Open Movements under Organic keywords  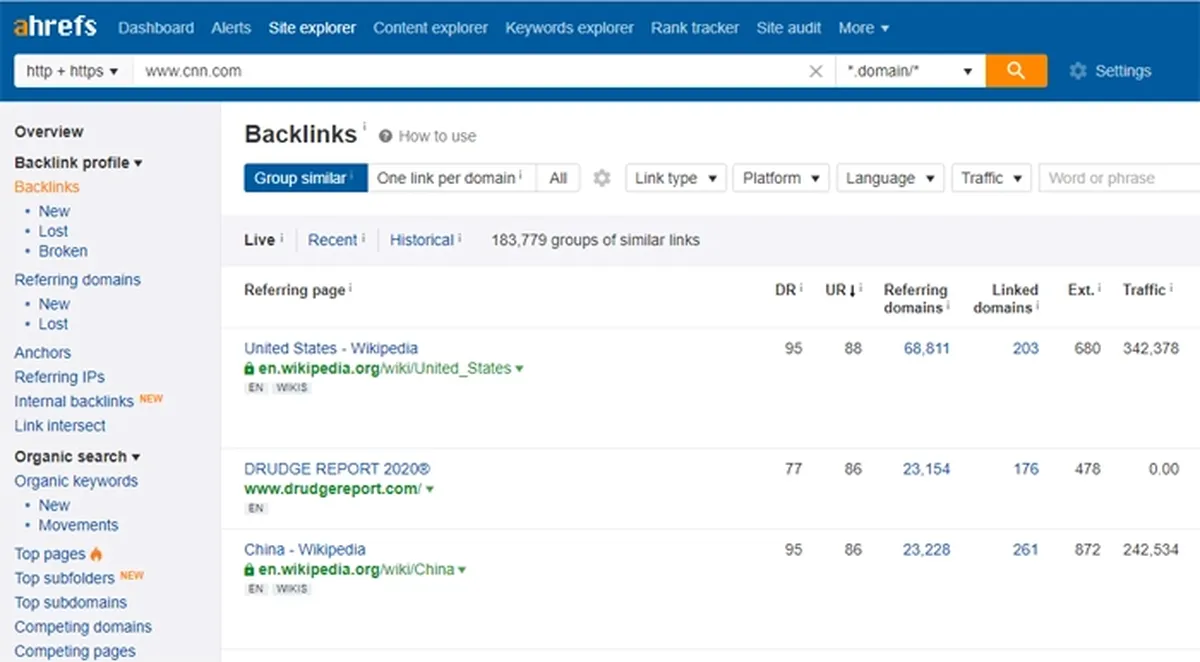78,525
